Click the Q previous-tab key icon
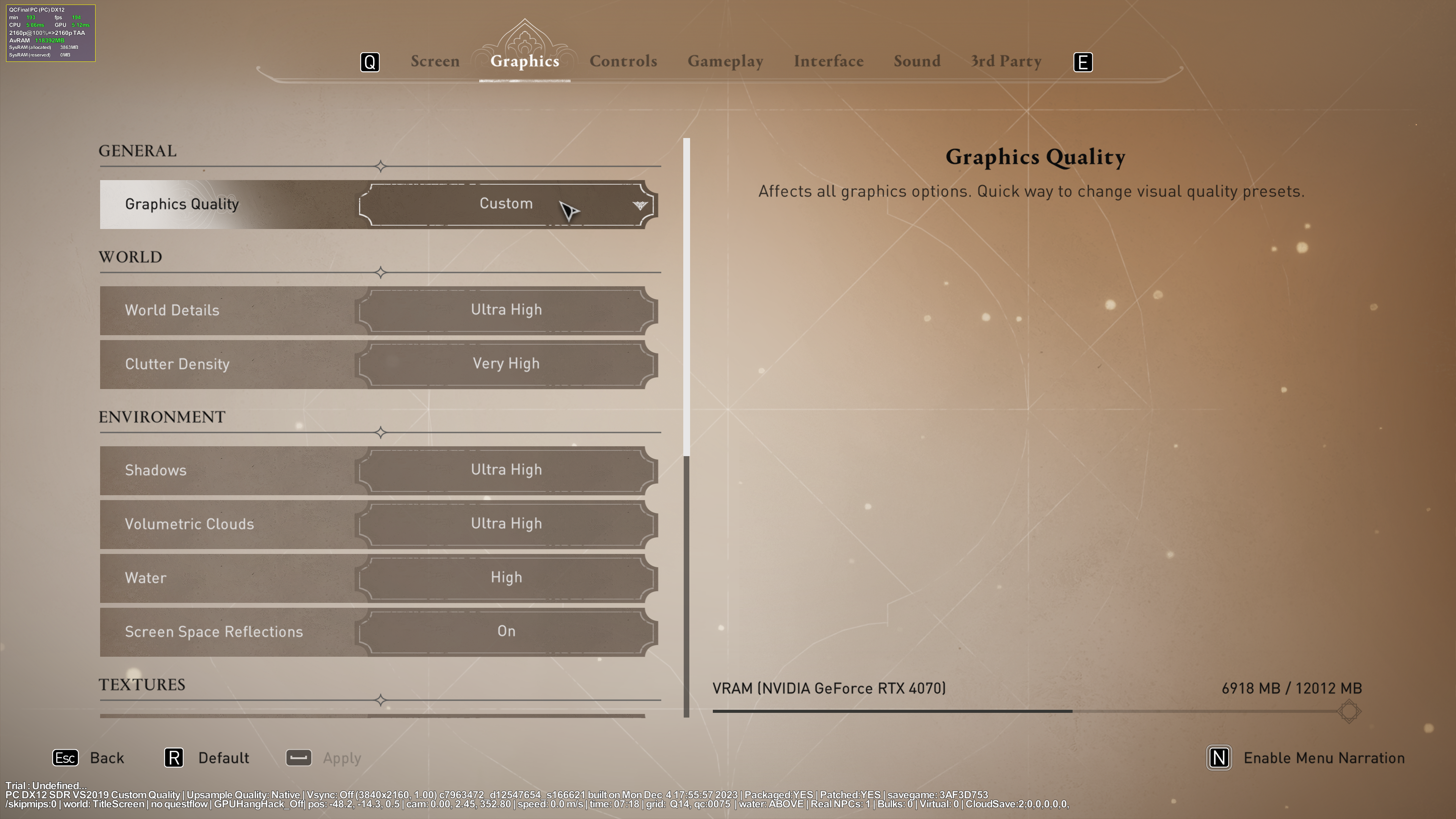Screen dimensions: 1456x819 tap(370, 62)
